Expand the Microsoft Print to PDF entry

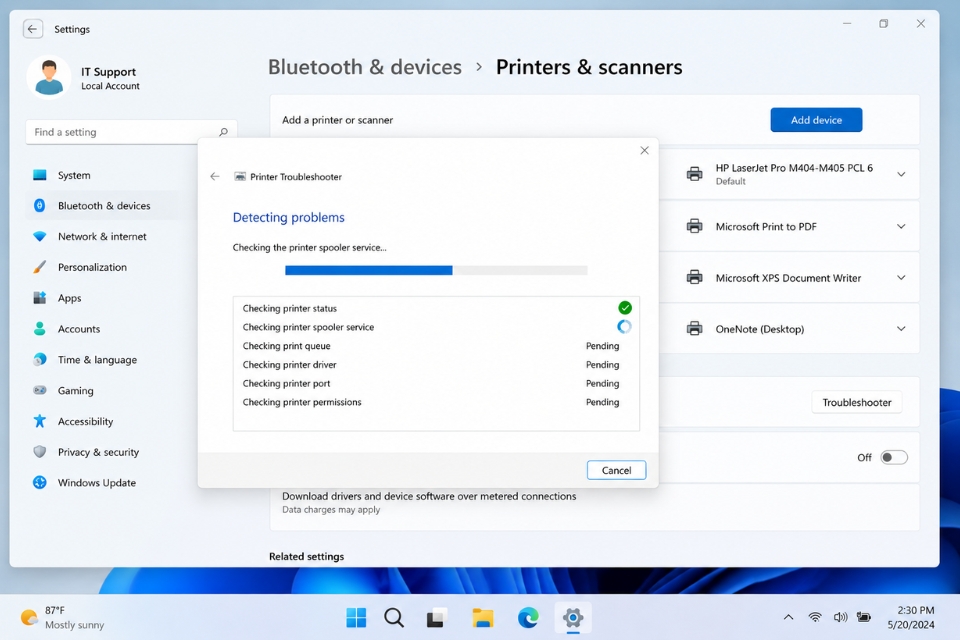click(901, 227)
